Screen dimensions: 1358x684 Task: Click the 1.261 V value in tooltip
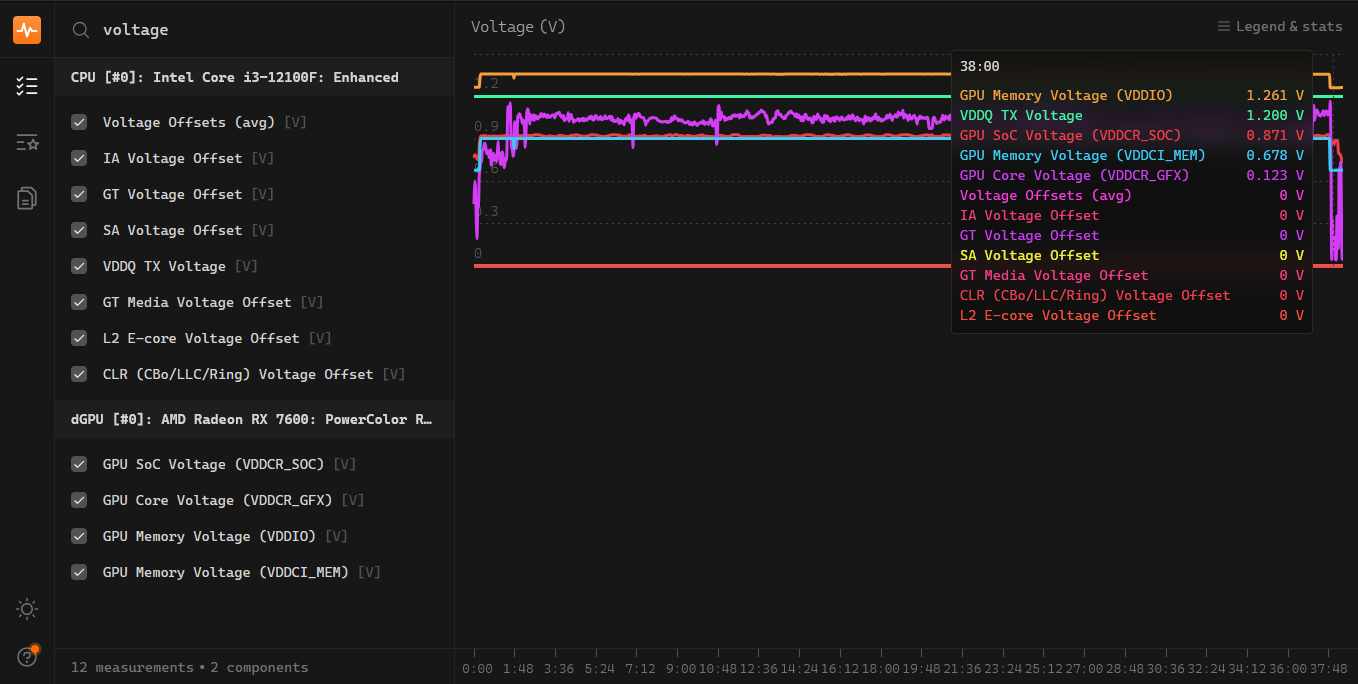[x=1275, y=95]
